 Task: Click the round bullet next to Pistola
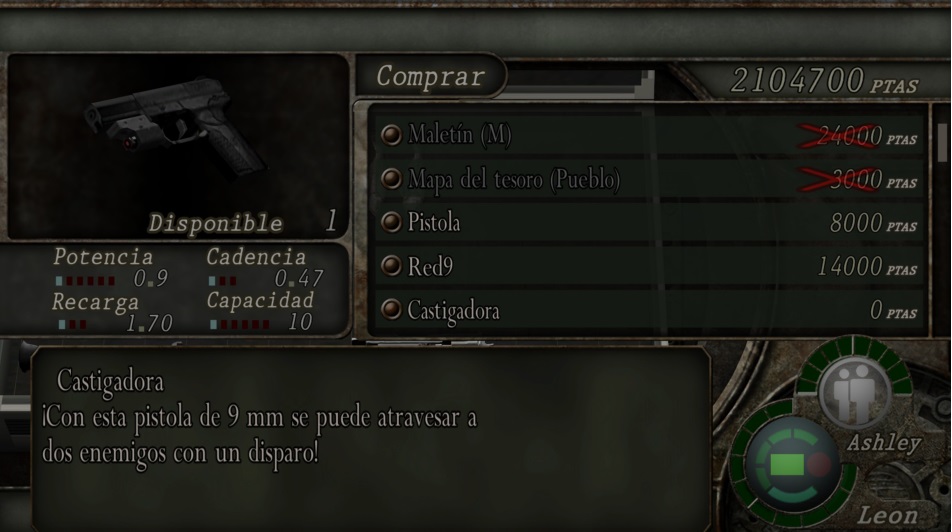point(391,222)
